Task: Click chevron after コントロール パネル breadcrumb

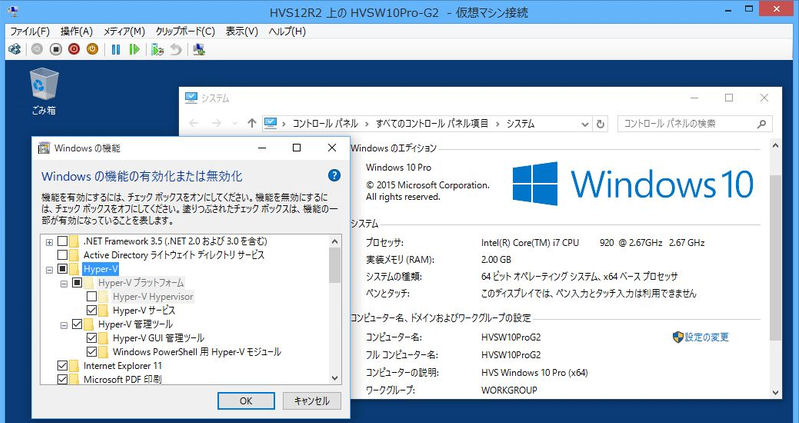Action: [368, 124]
